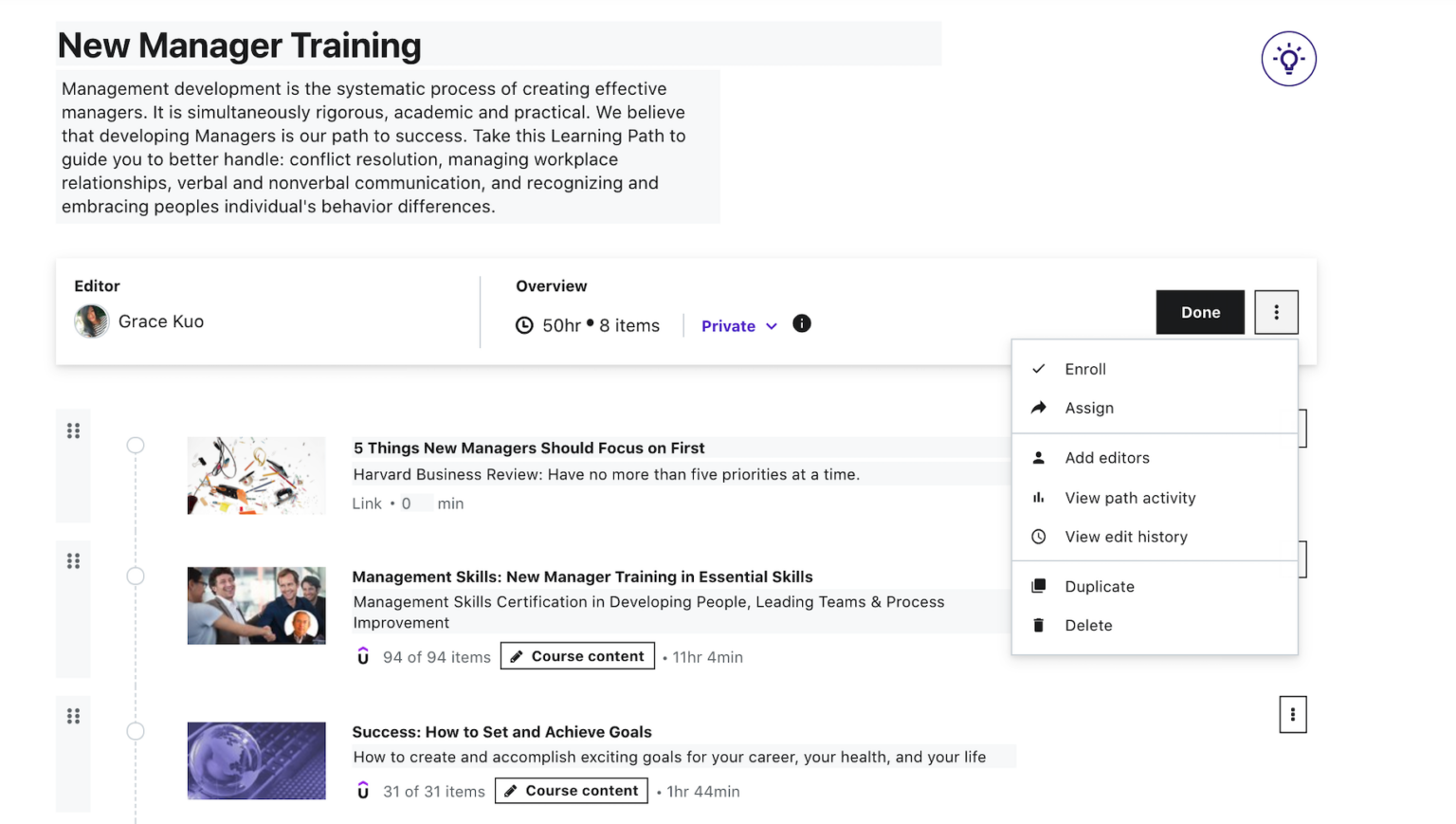Image resolution: width=1456 pixels, height=824 pixels.
Task: Choose Enroll from the dropdown menu
Action: coord(1085,369)
